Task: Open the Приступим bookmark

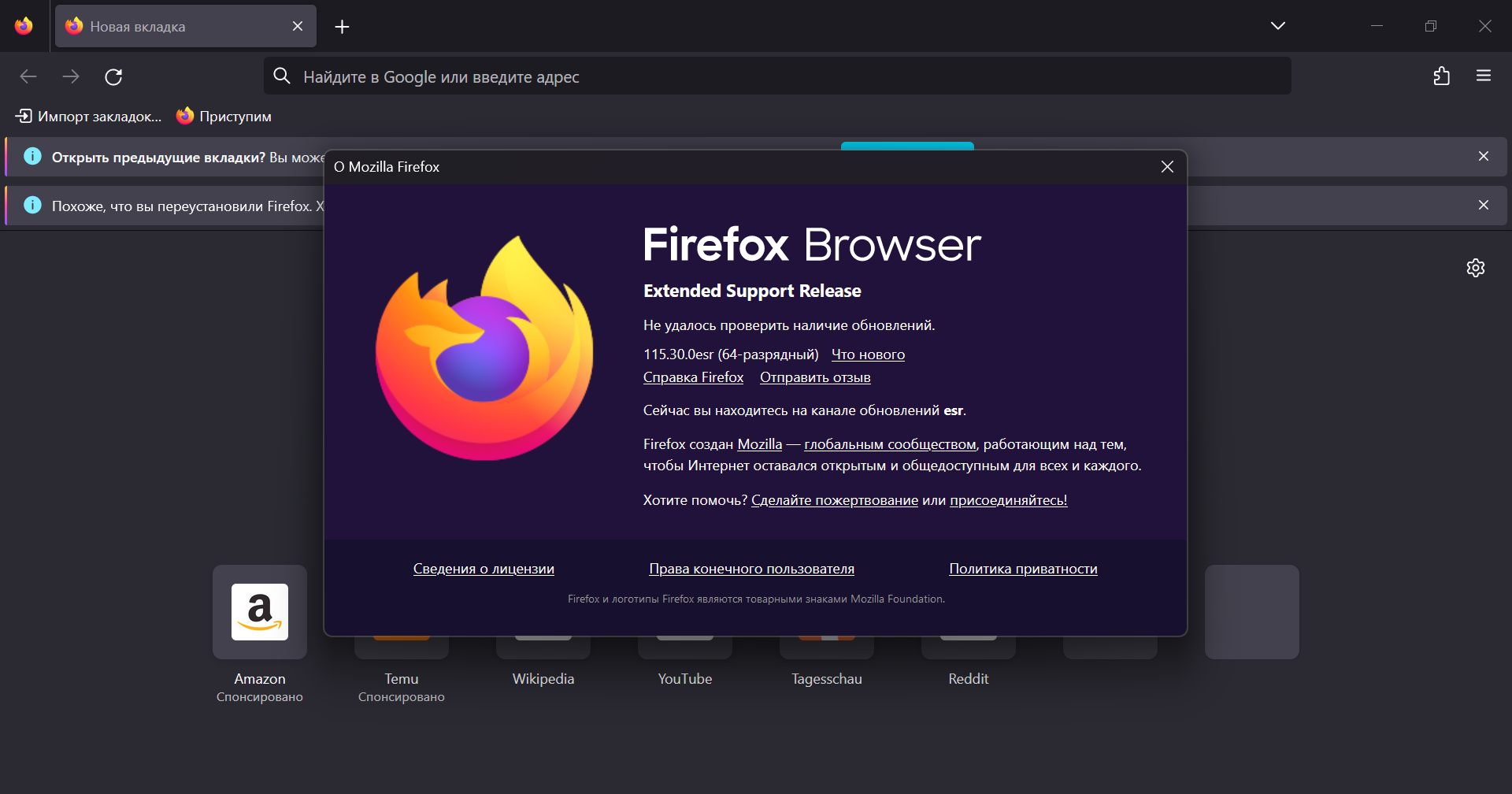Action: click(x=224, y=117)
